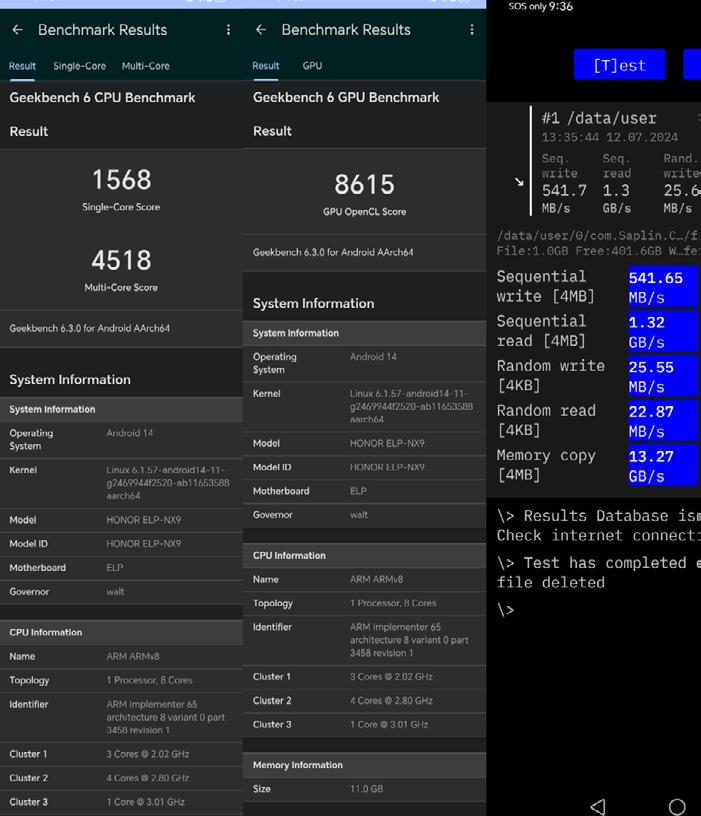
Task: Tap Motherboard ELP row in GPU panel
Action: [364, 491]
